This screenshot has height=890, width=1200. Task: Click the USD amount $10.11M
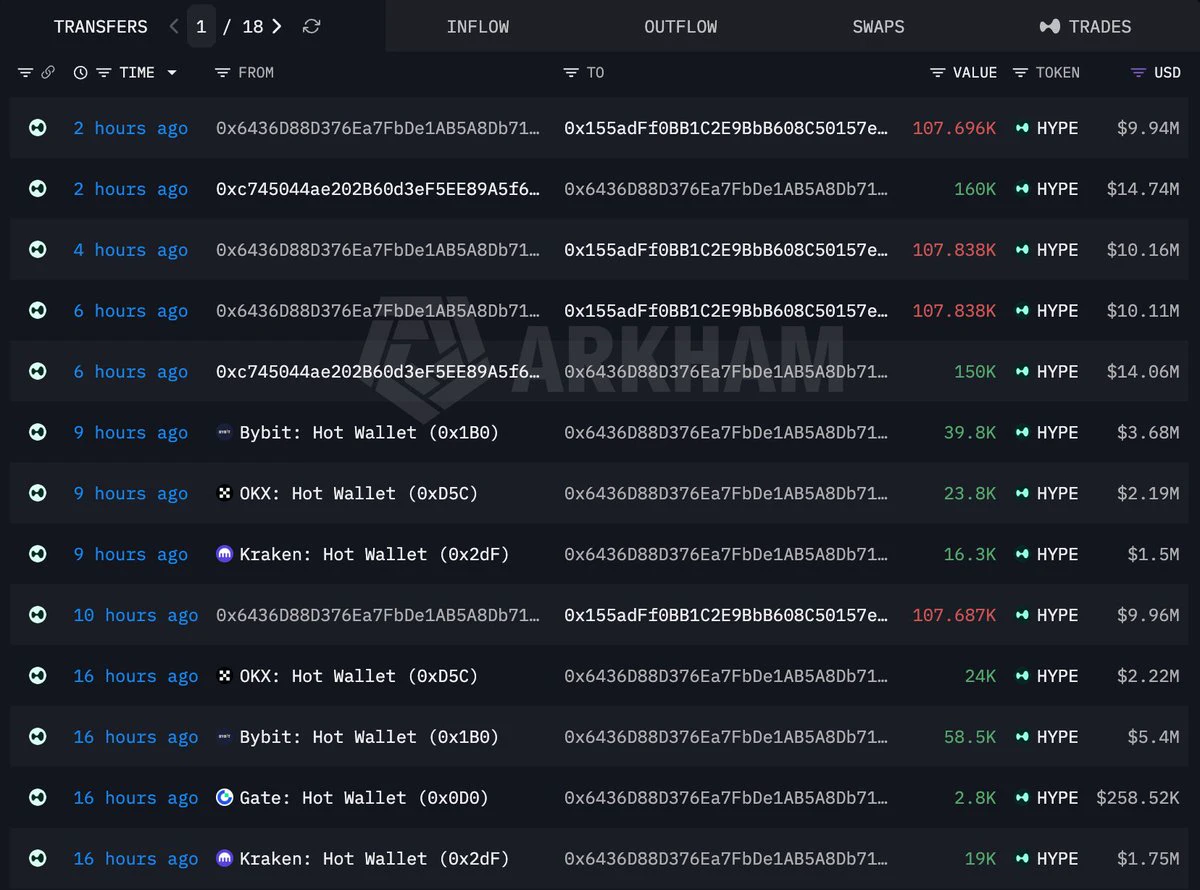coord(1143,311)
